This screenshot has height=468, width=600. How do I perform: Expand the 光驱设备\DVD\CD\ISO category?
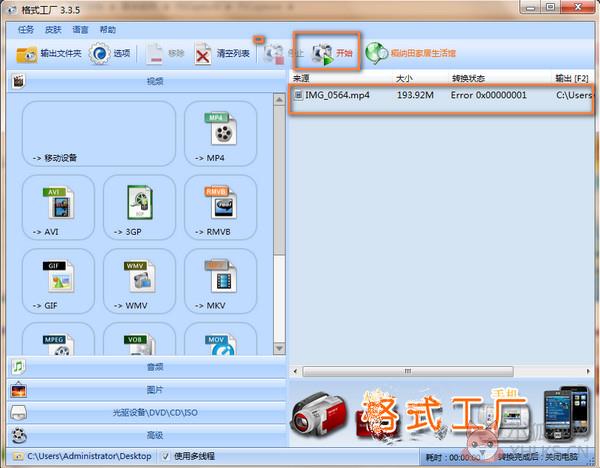[147, 413]
